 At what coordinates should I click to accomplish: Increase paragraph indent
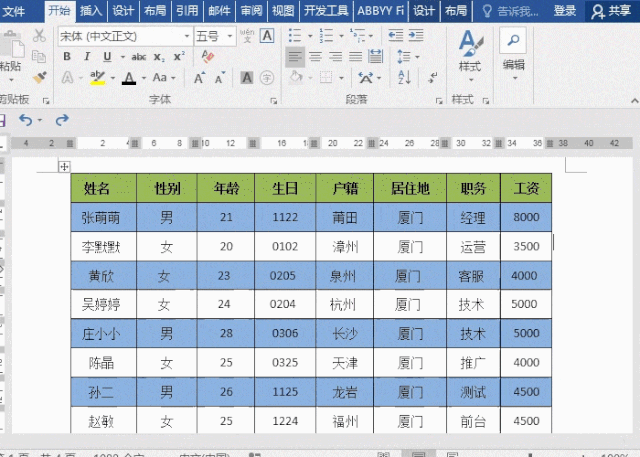416,35
